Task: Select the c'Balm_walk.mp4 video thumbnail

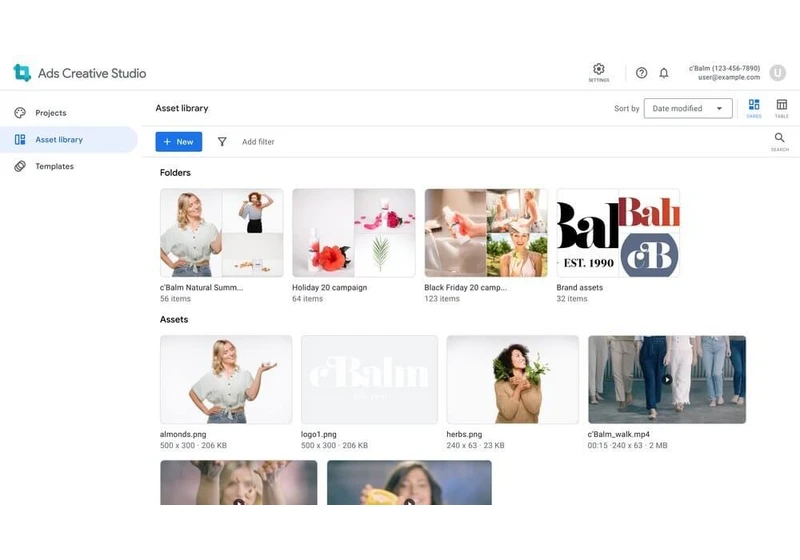Action: [667, 379]
